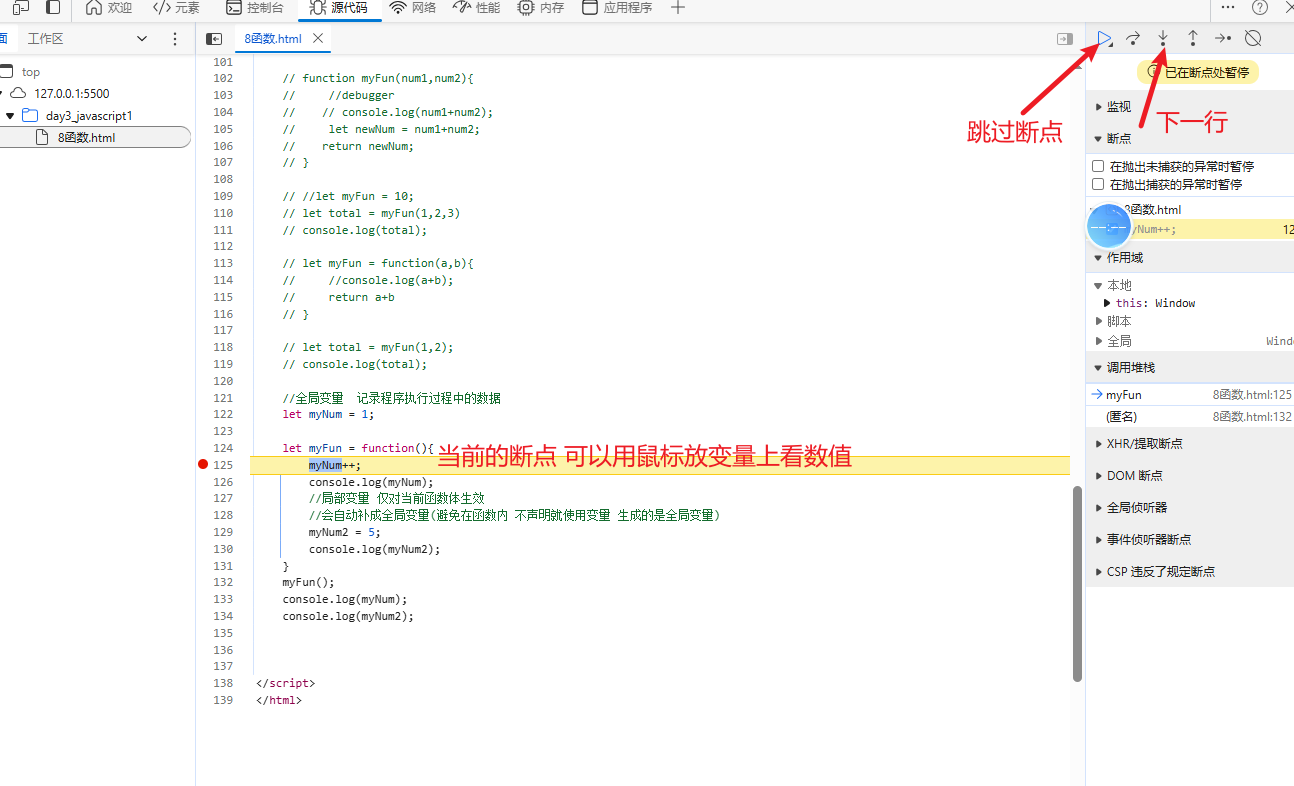Click 8函数.html under the breakpoints list
The width and height of the screenshot is (1294, 786).
point(1154,210)
